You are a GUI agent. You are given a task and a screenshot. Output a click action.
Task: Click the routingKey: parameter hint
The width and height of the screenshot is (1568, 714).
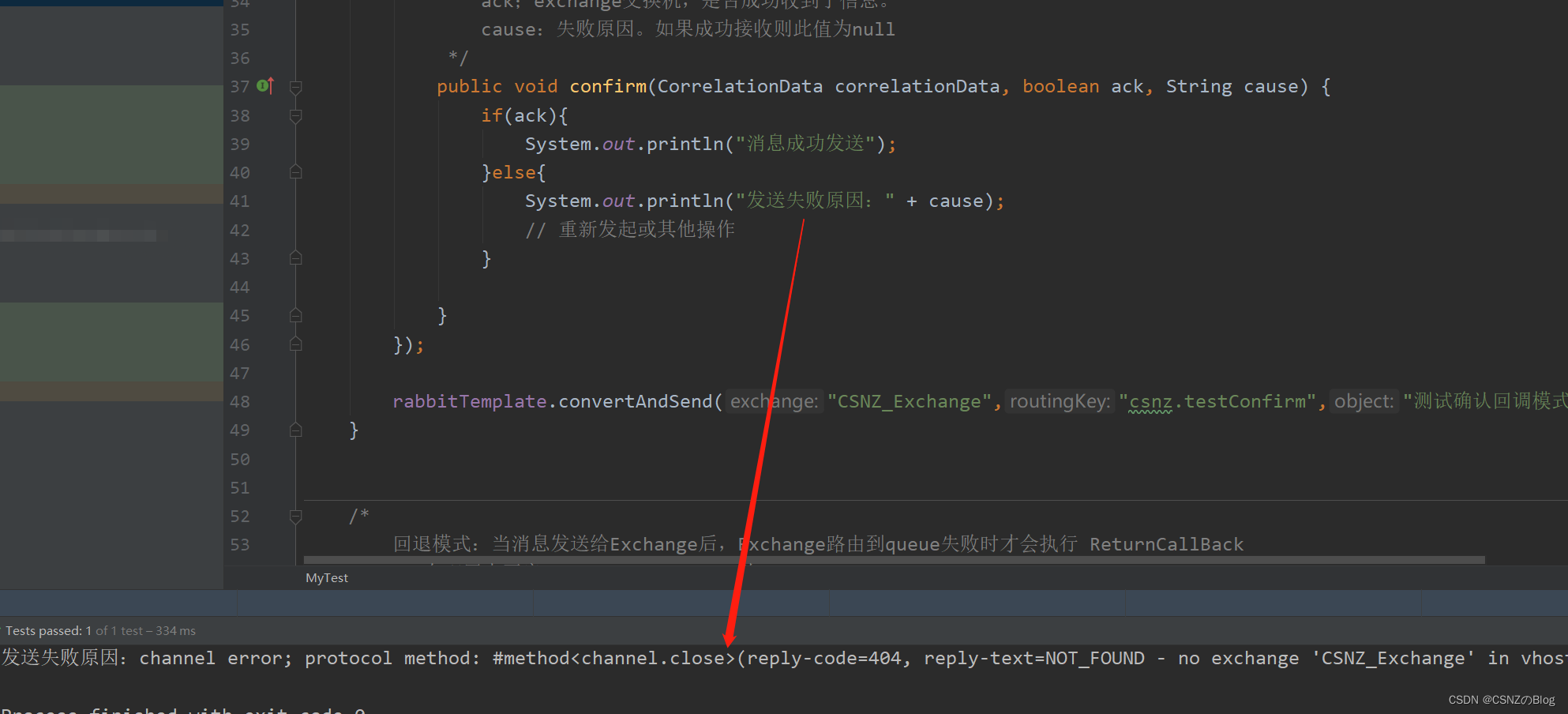[1060, 402]
